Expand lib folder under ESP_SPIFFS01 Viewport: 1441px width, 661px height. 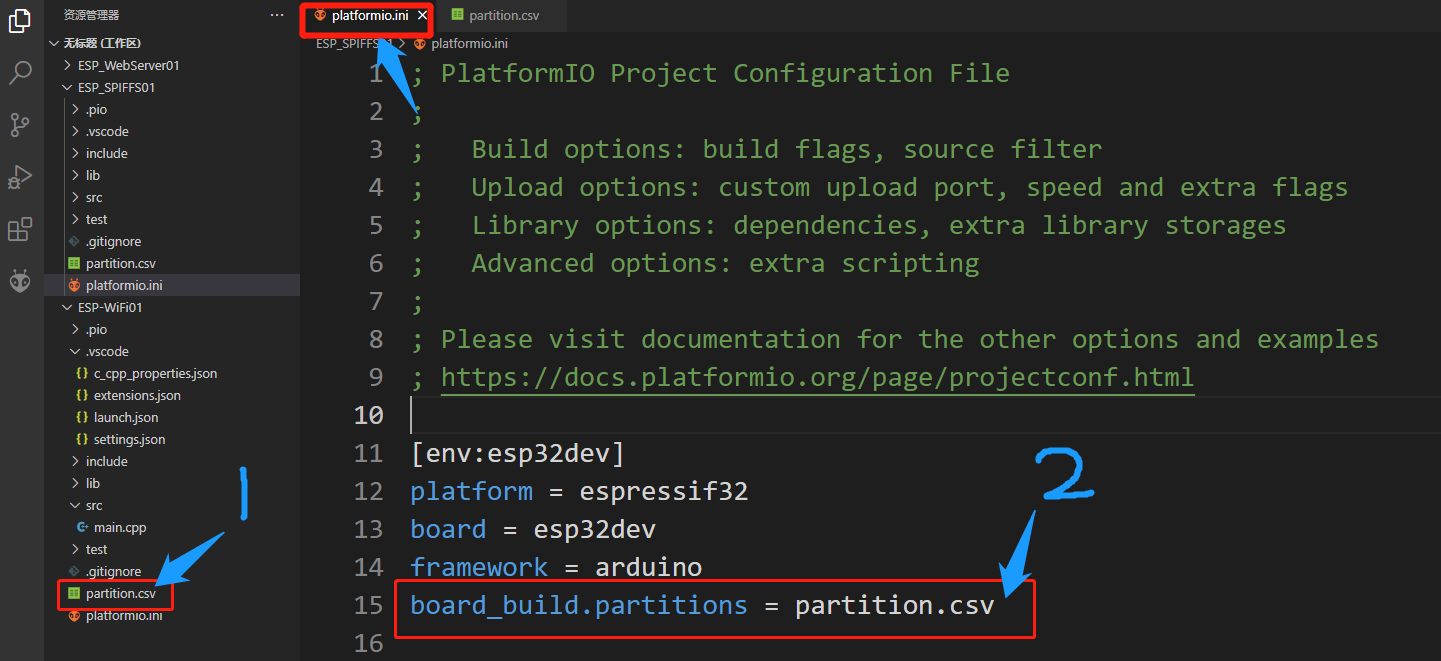[x=171, y=175]
